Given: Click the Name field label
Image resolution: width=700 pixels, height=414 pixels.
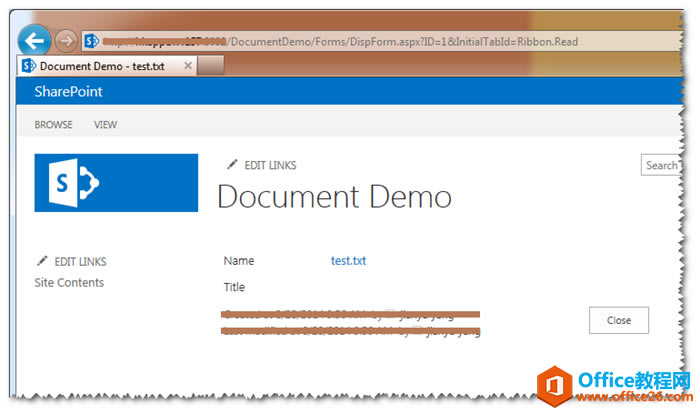Looking at the screenshot, I should (239, 261).
